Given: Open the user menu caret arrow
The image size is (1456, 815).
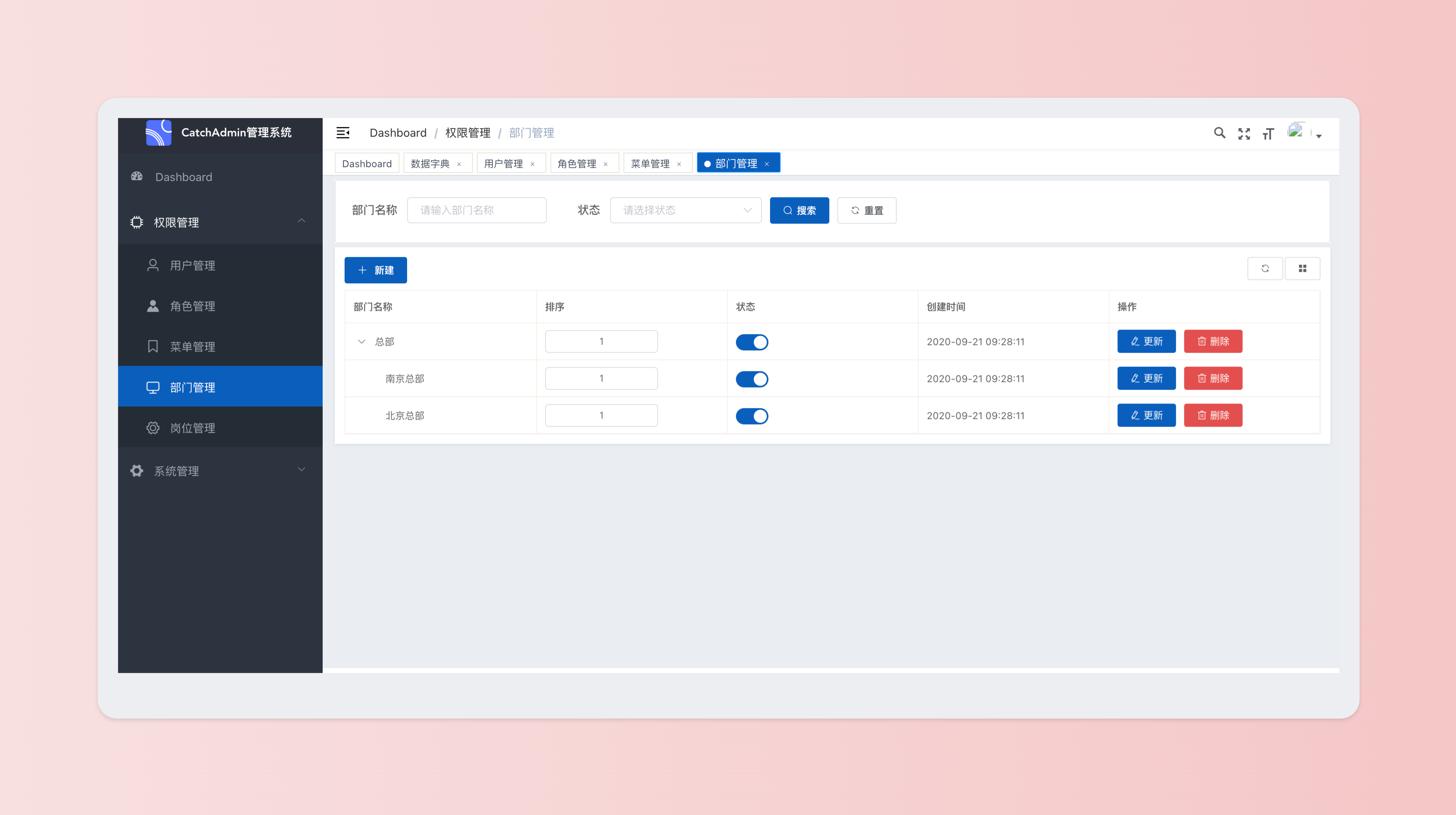Looking at the screenshot, I should click(x=1319, y=136).
